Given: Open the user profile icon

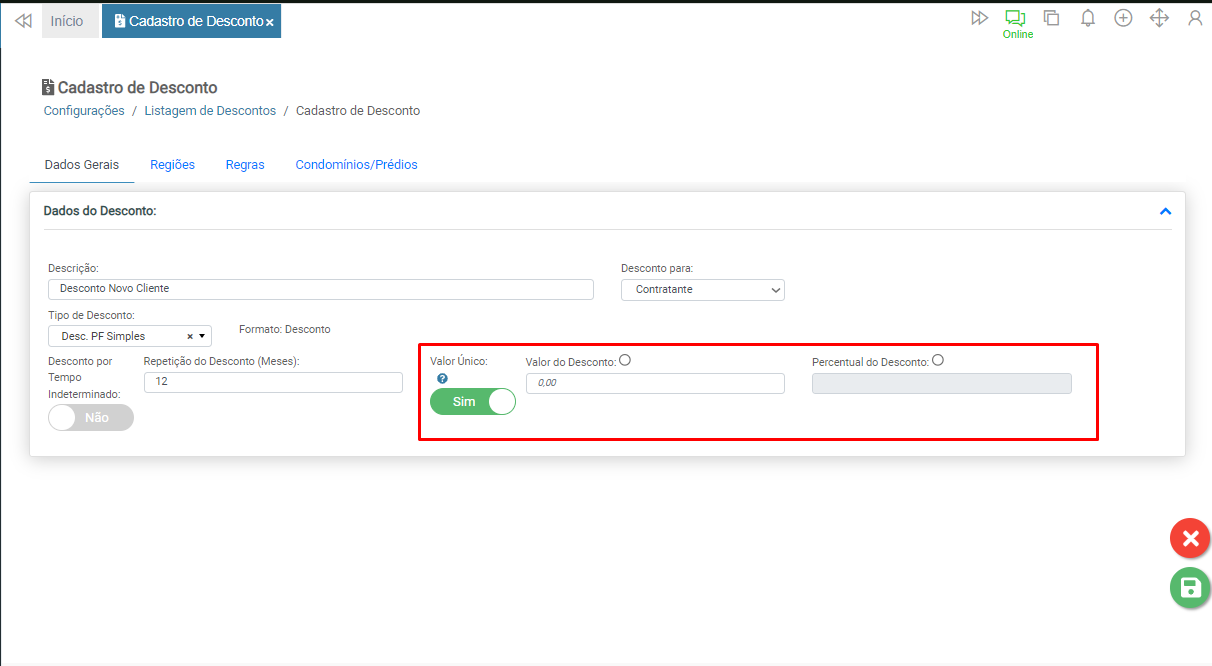Looking at the screenshot, I should (x=1195, y=18).
